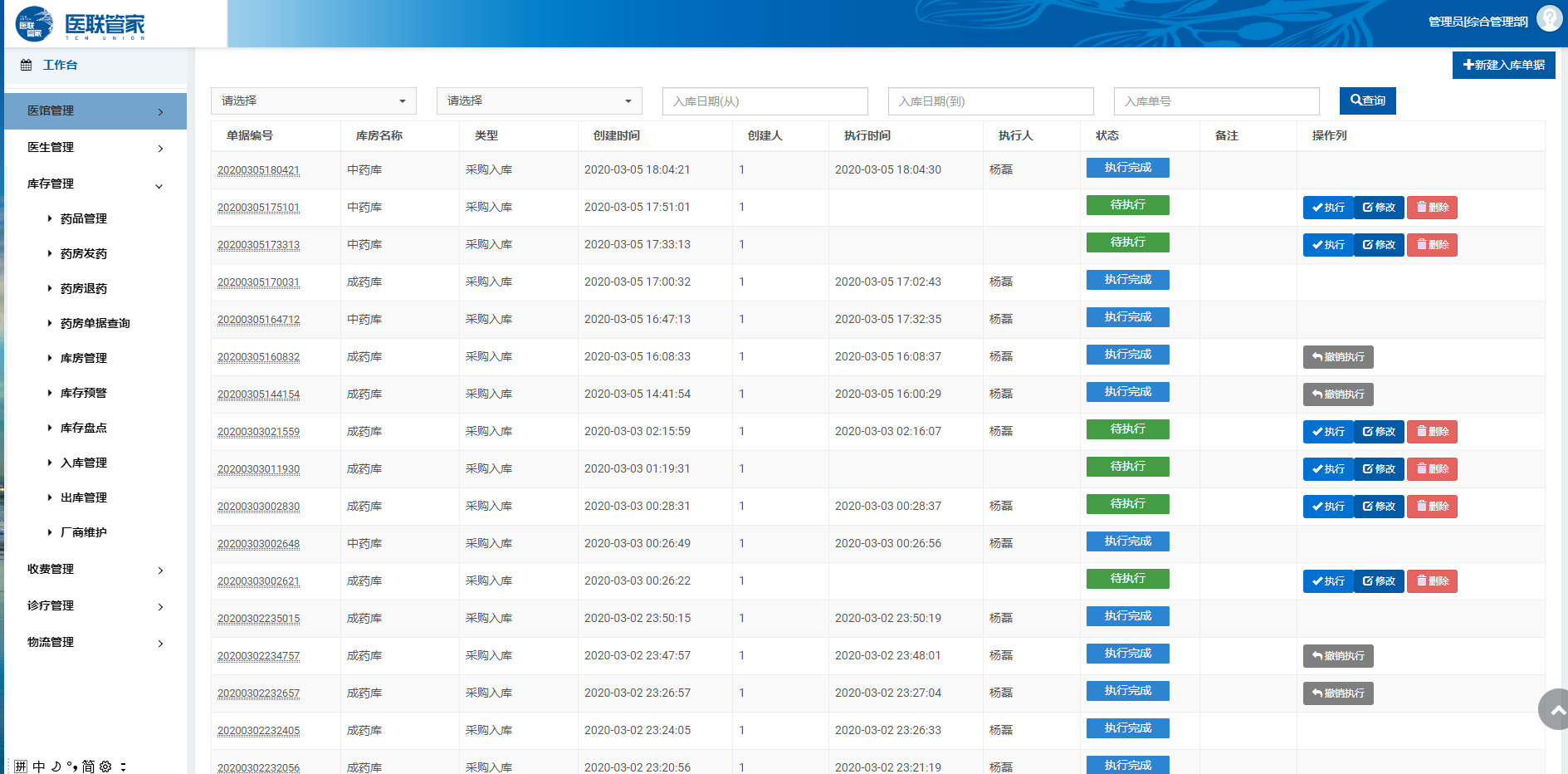Revoke execution of order 20200302232657
Image resolution: width=1568 pixels, height=774 pixels.
click(x=1338, y=693)
